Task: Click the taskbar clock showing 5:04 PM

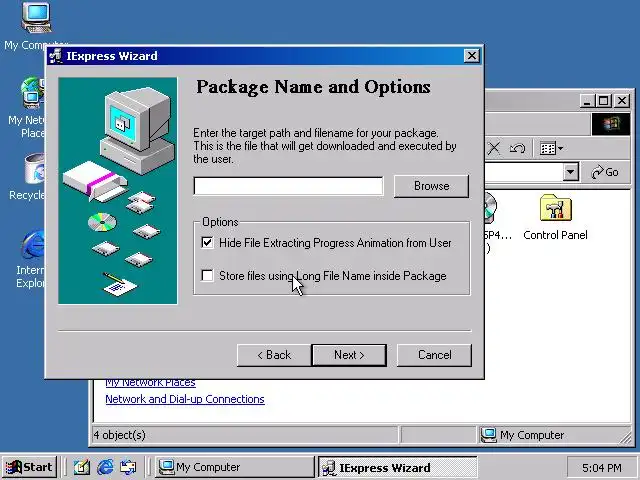Action: [x=602, y=467]
